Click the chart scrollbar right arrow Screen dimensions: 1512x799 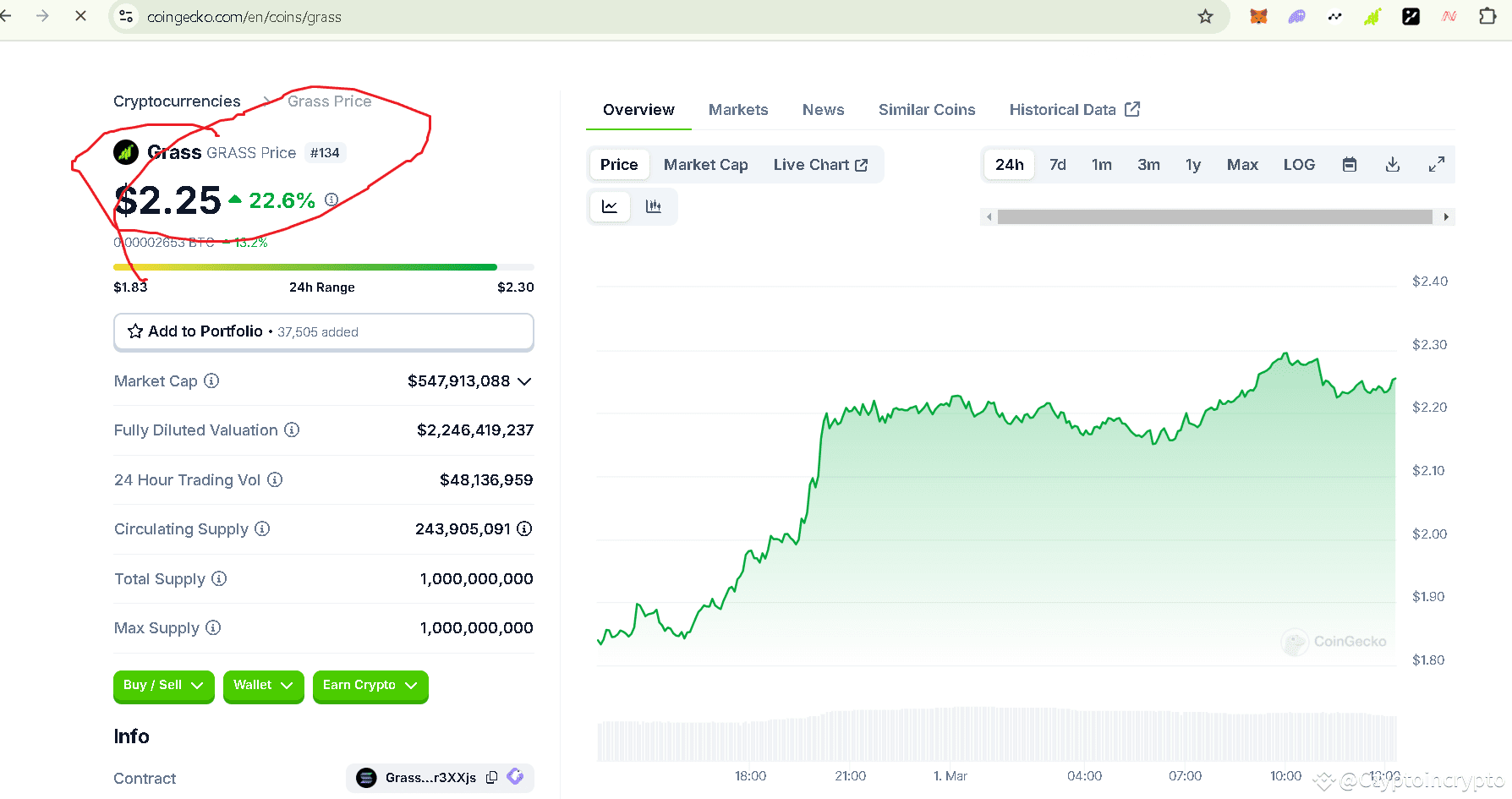click(1446, 217)
